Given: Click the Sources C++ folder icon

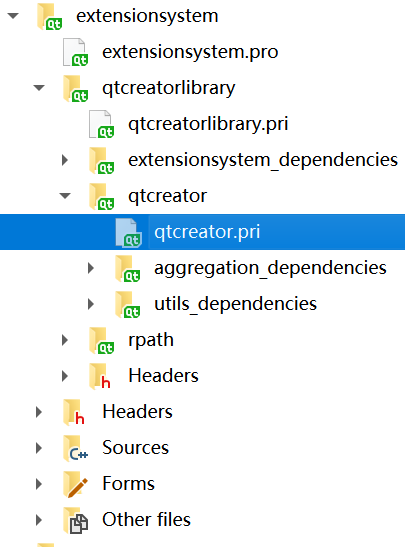Looking at the screenshot, I should [x=75, y=448].
